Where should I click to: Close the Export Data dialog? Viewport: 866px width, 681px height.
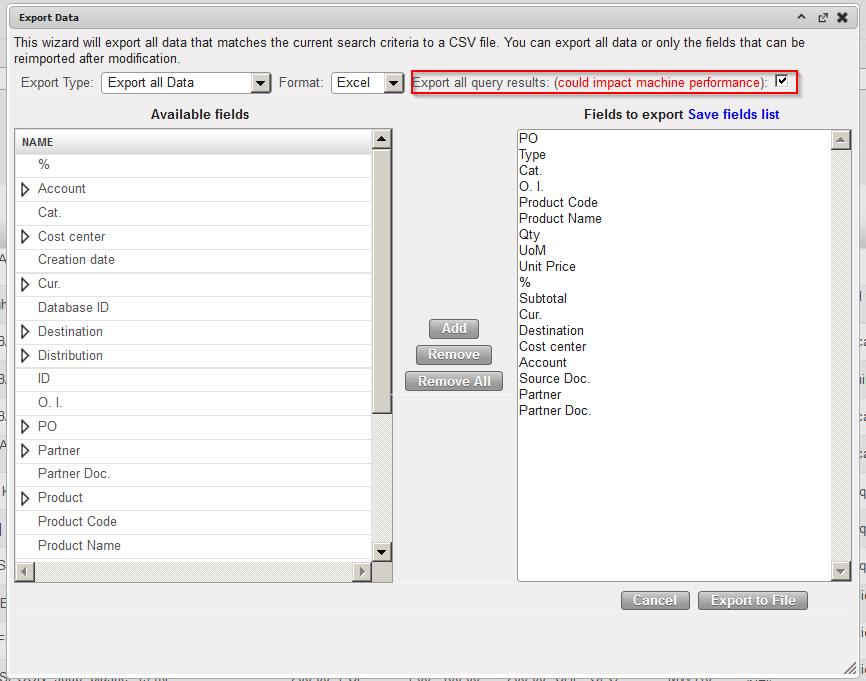[x=842, y=17]
